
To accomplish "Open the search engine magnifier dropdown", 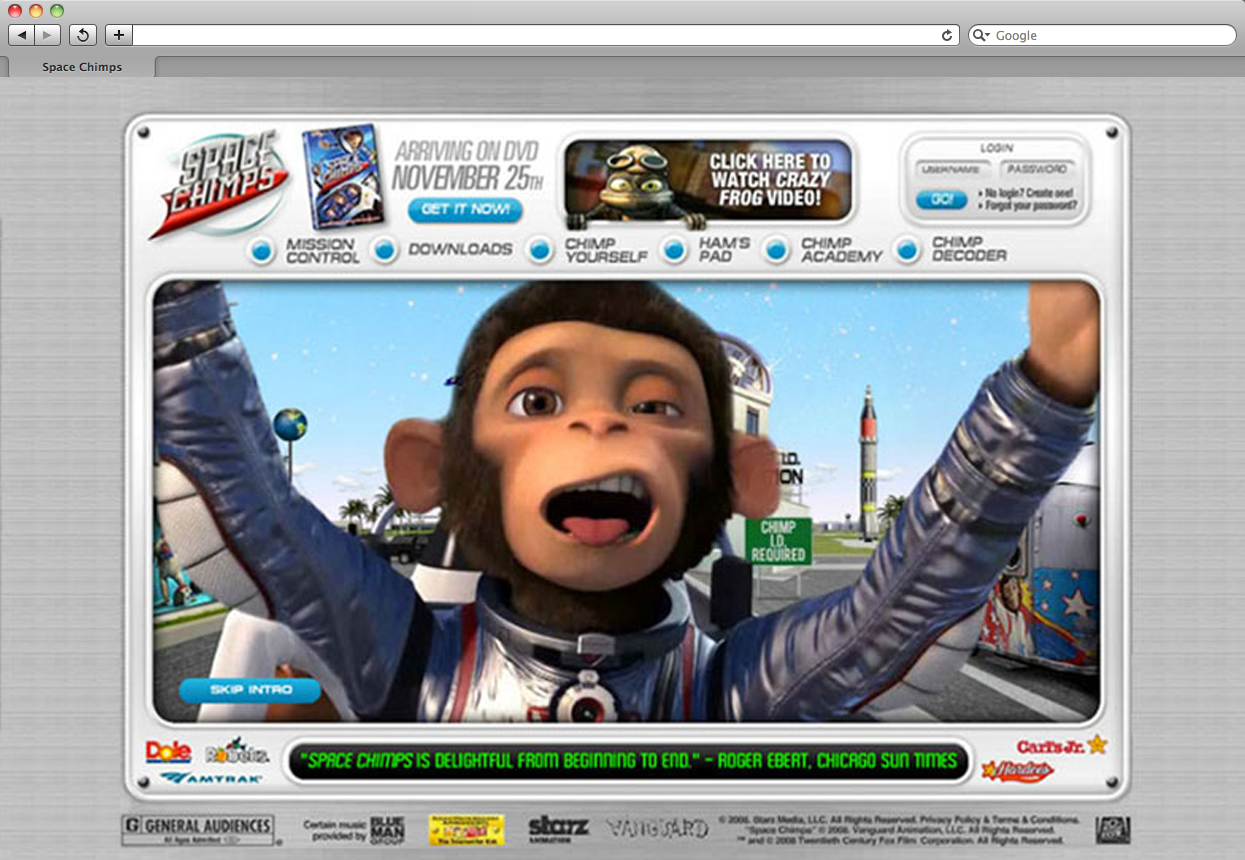I will point(981,35).
